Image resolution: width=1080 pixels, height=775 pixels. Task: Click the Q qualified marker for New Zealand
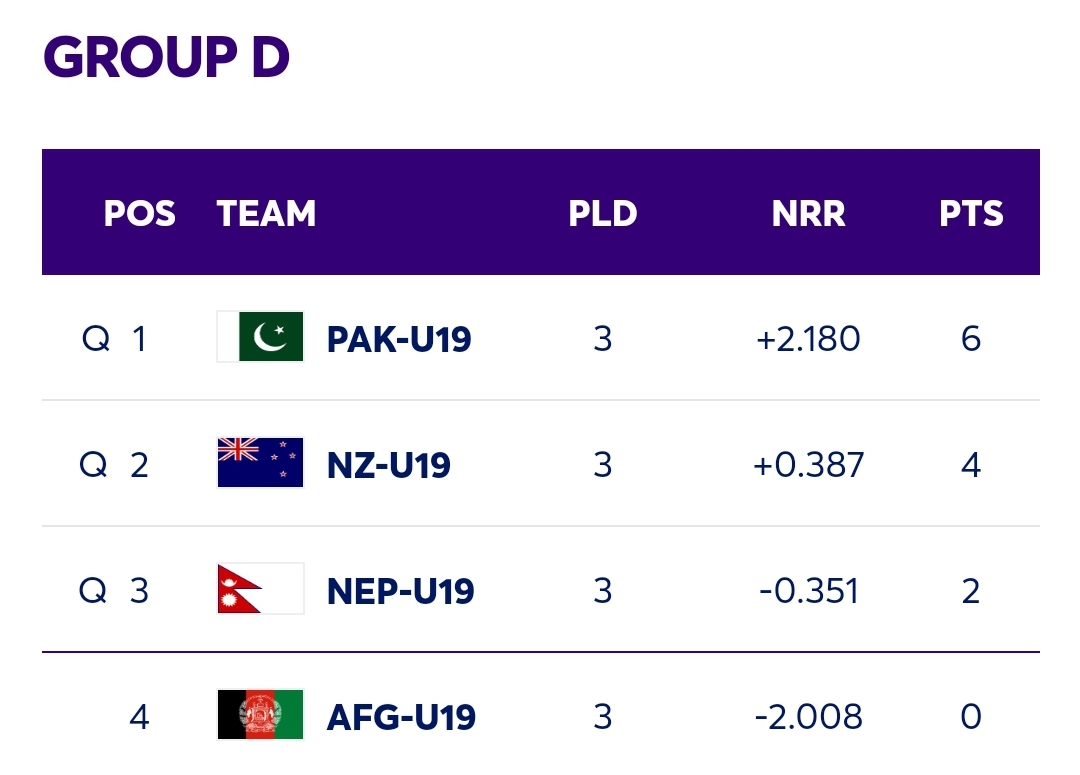click(94, 465)
